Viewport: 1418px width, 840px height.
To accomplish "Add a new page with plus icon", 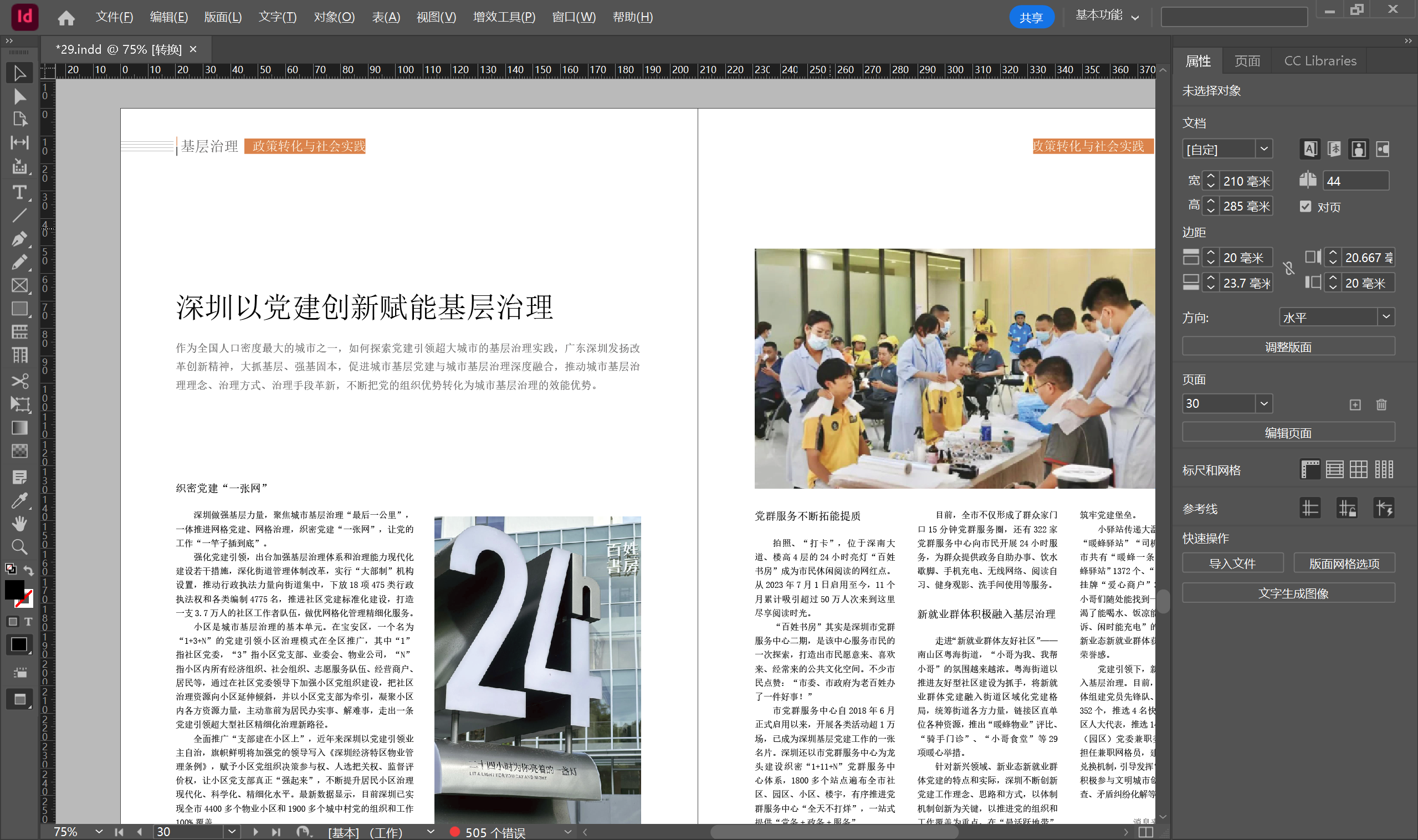I will (1355, 404).
